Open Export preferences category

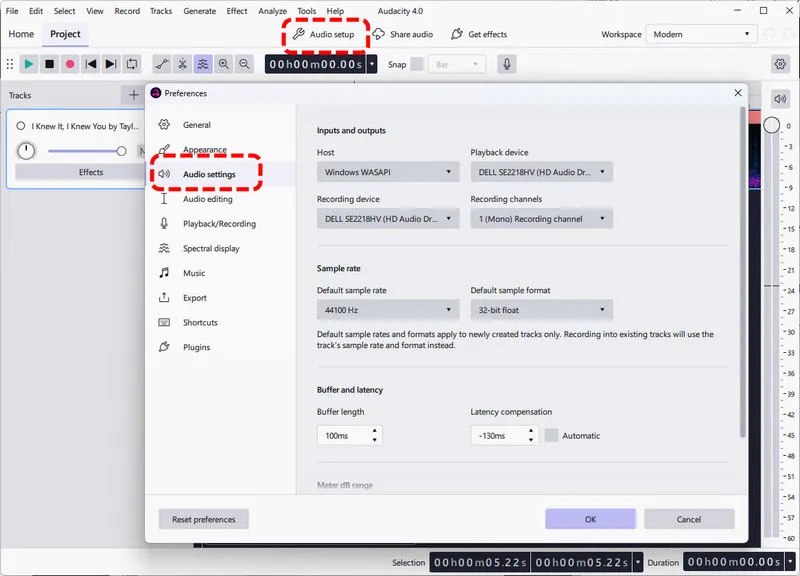coord(220,298)
